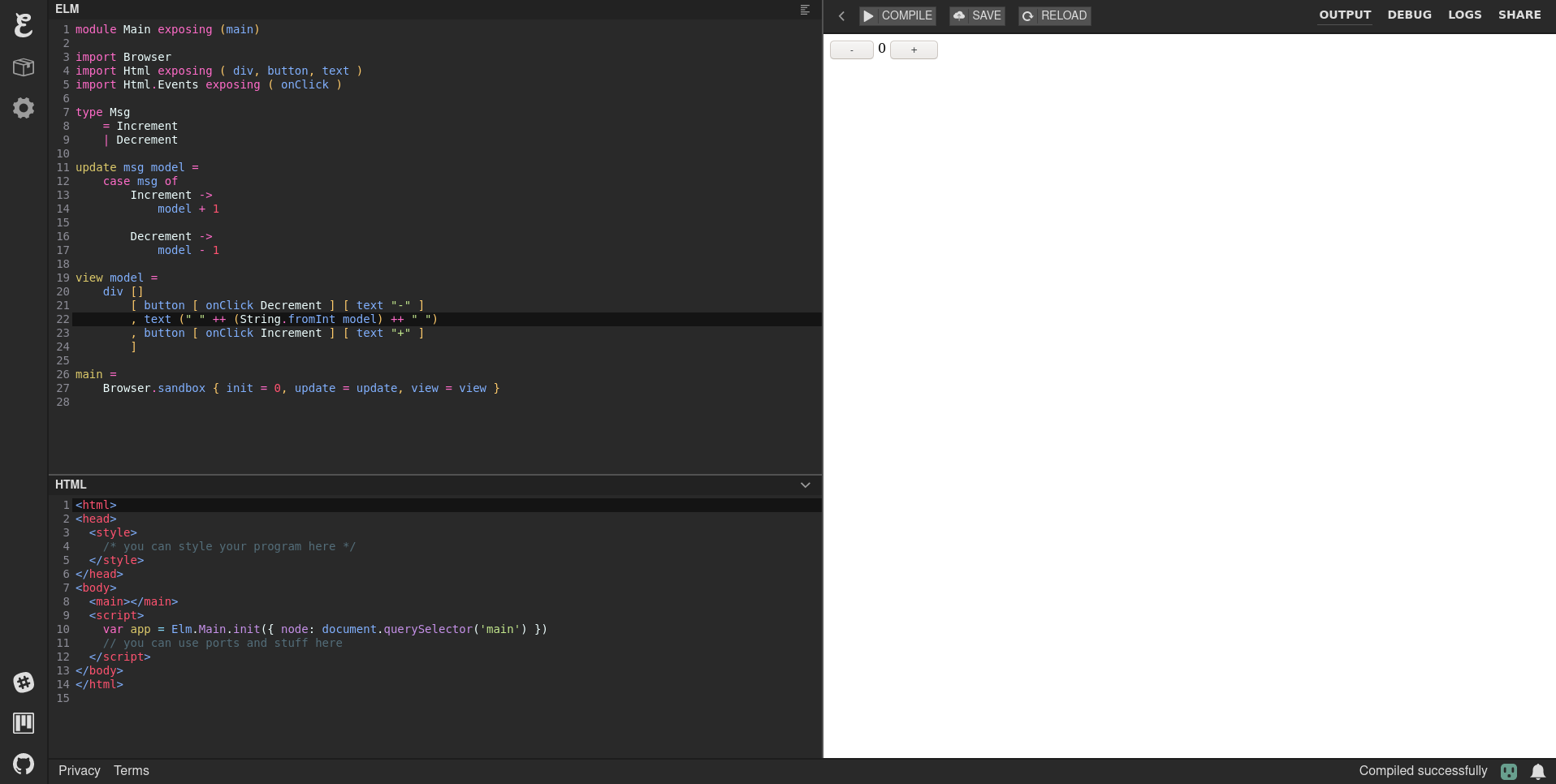Click the 'type Msg' code line

click(102, 112)
